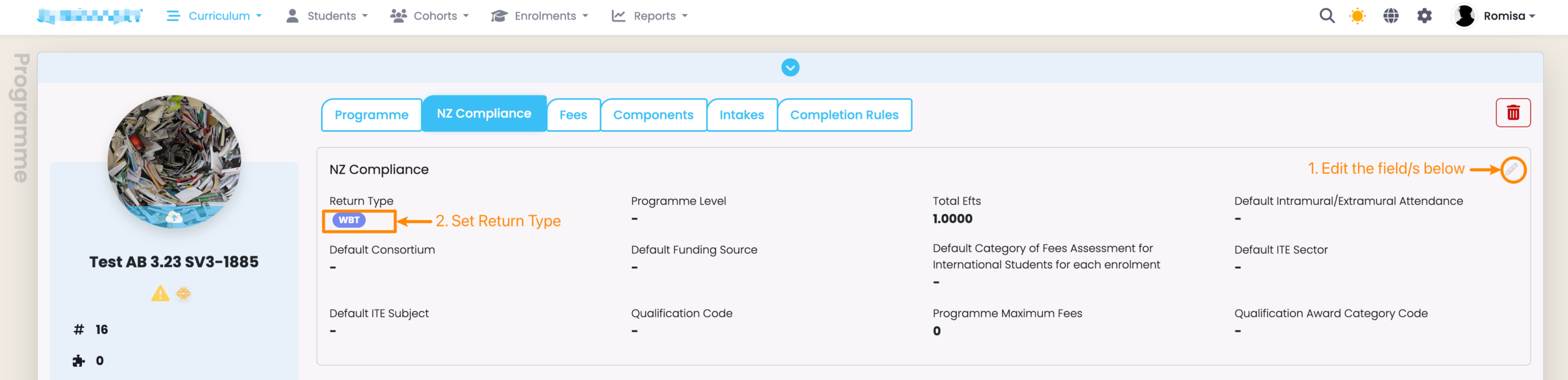1568x380 pixels.
Task: Expand the Romisa user menu
Action: click(x=1495, y=16)
